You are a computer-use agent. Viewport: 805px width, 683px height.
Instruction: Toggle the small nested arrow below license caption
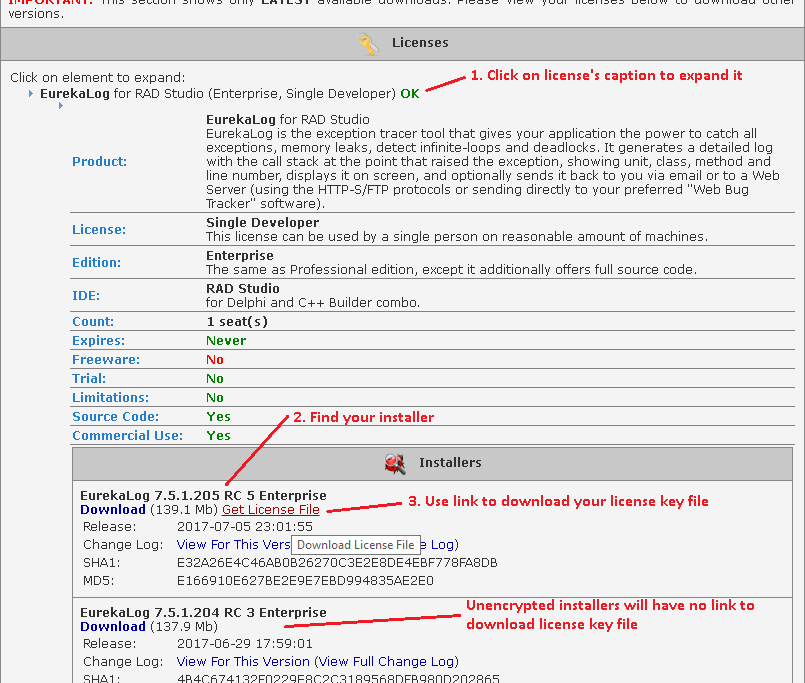point(61,106)
